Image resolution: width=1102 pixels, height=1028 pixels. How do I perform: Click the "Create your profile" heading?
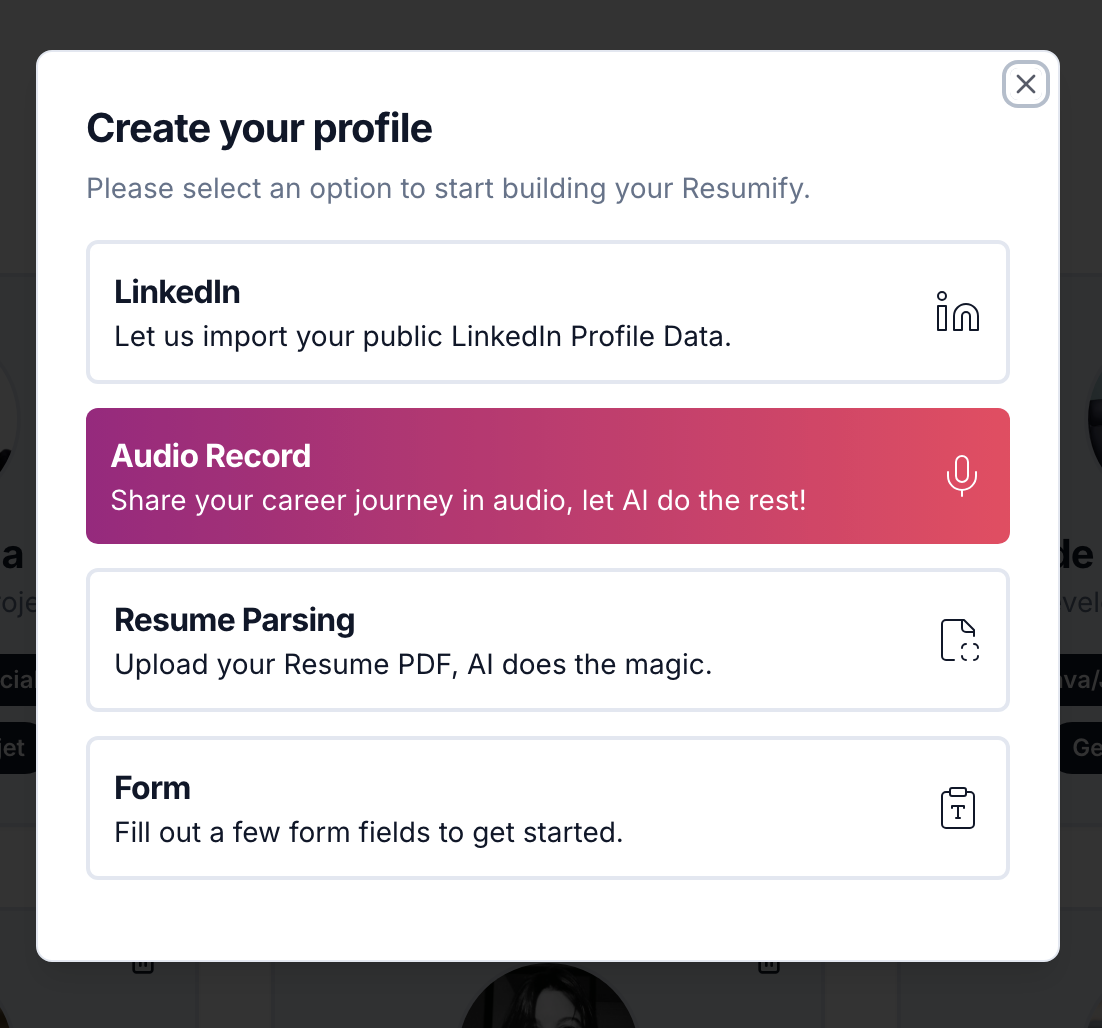tap(260, 129)
